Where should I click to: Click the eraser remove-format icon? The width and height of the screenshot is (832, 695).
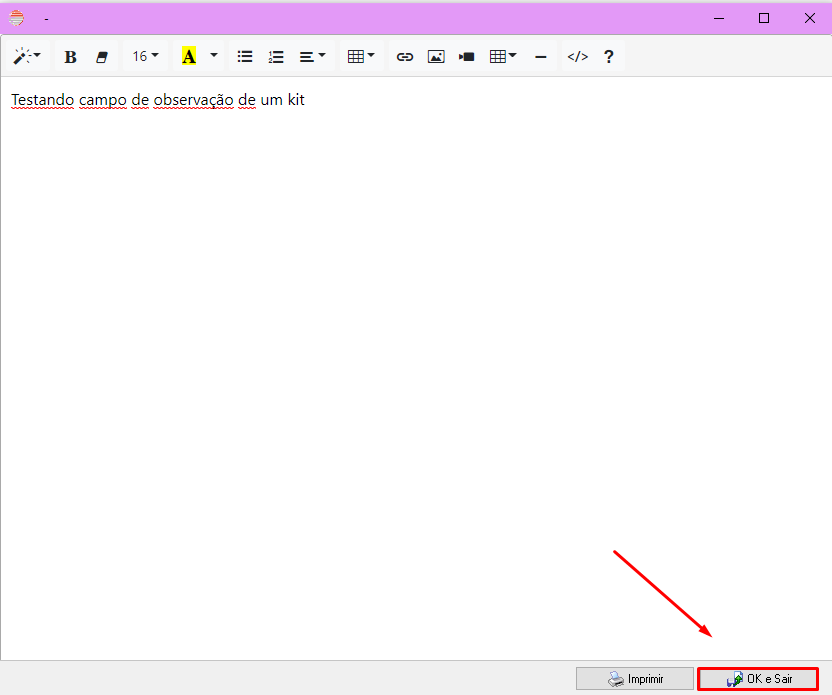pos(101,56)
